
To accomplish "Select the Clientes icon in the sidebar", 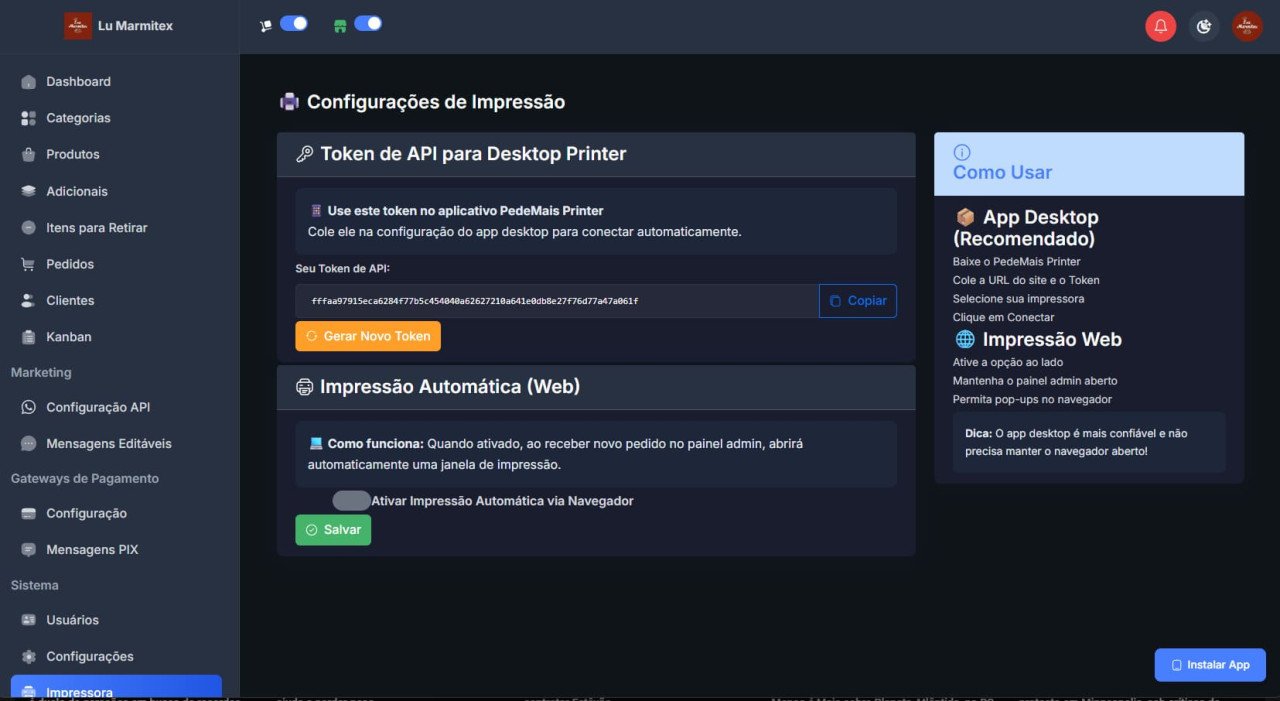I will point(30,300).
